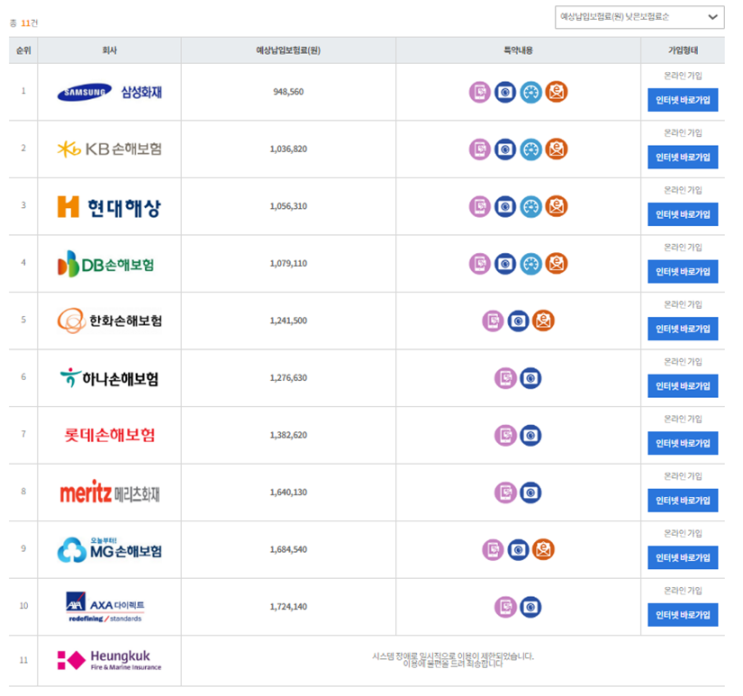
Task: Click 인터넷 바로가입 for KB손해보험
Action: pyautogui.click(x=683, y=157)
